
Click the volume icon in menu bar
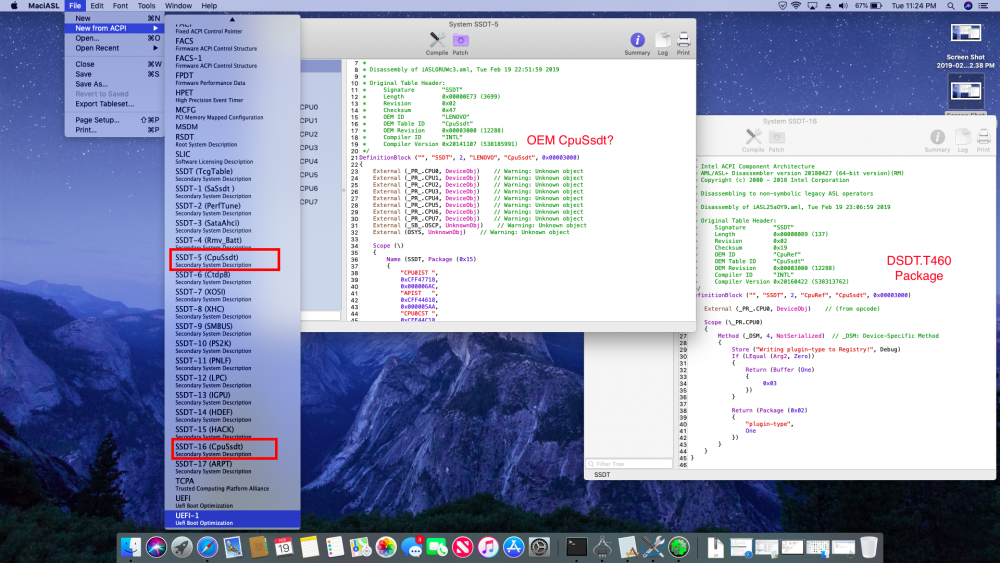coord(843,6)
